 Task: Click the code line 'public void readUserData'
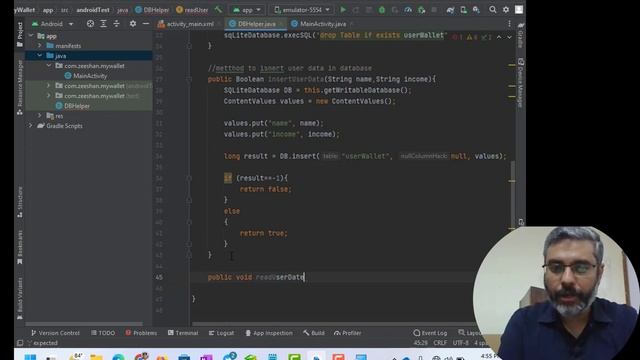click(256, 277)
